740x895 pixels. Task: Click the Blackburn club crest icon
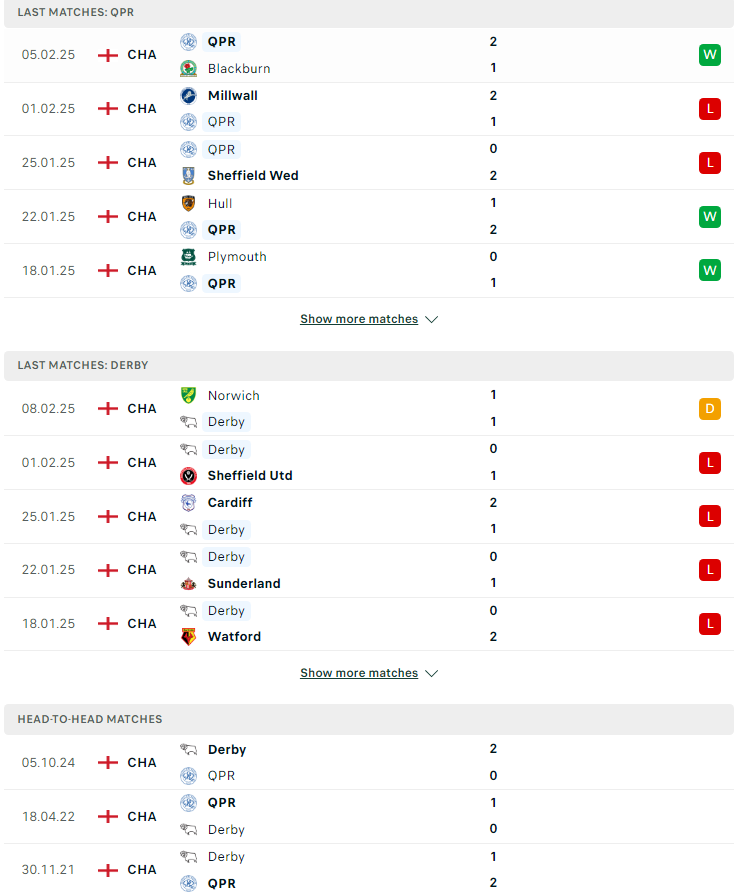188,68
